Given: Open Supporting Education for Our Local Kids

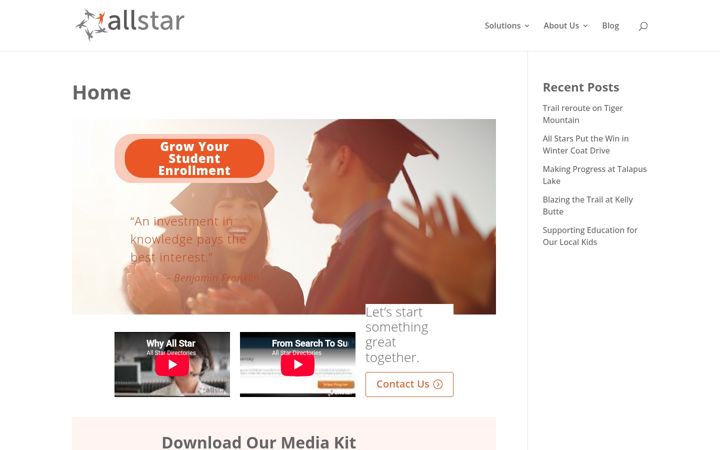Looking at the screenshot, I should pos(590,236).
